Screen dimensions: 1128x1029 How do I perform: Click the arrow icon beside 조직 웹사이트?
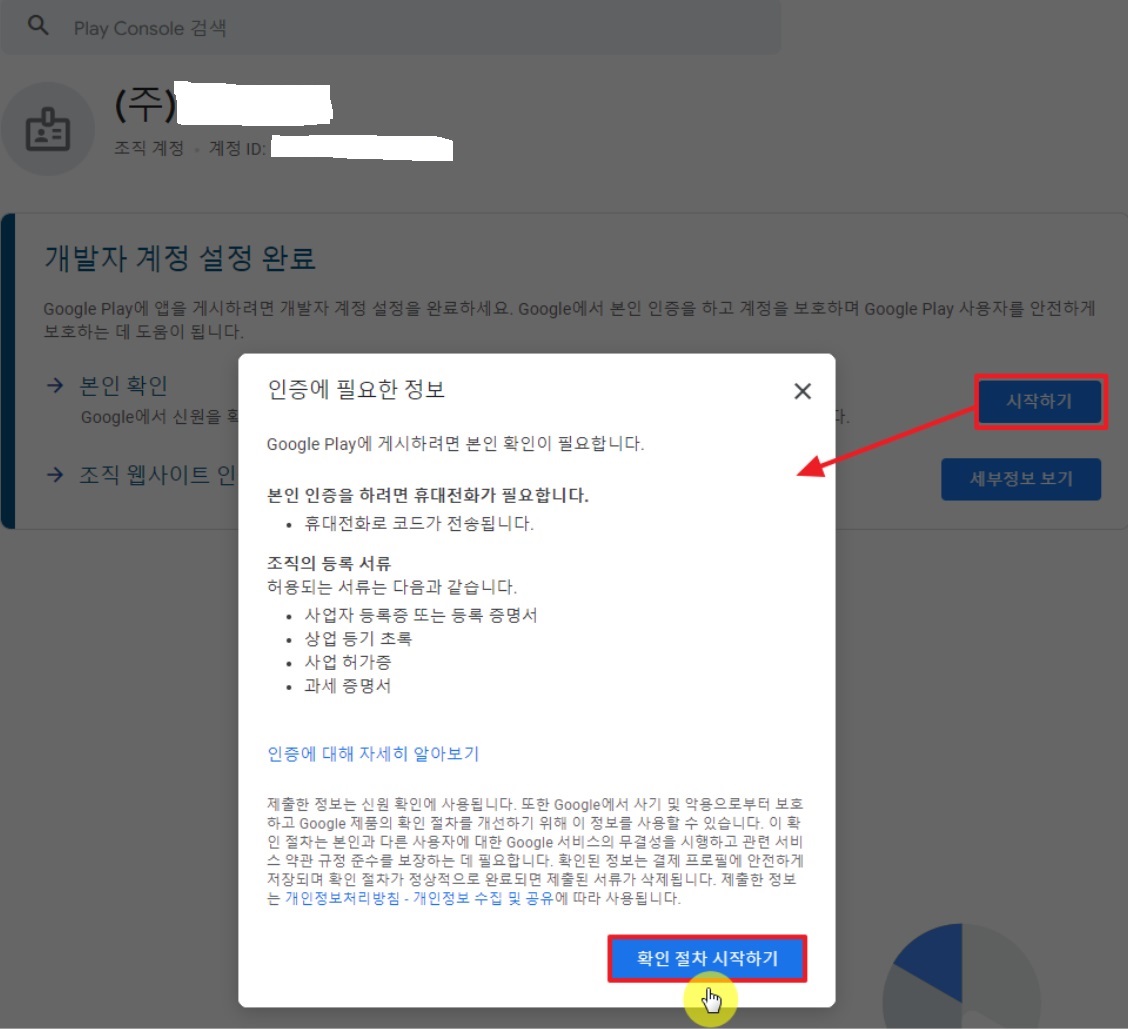tap(55, 475)
